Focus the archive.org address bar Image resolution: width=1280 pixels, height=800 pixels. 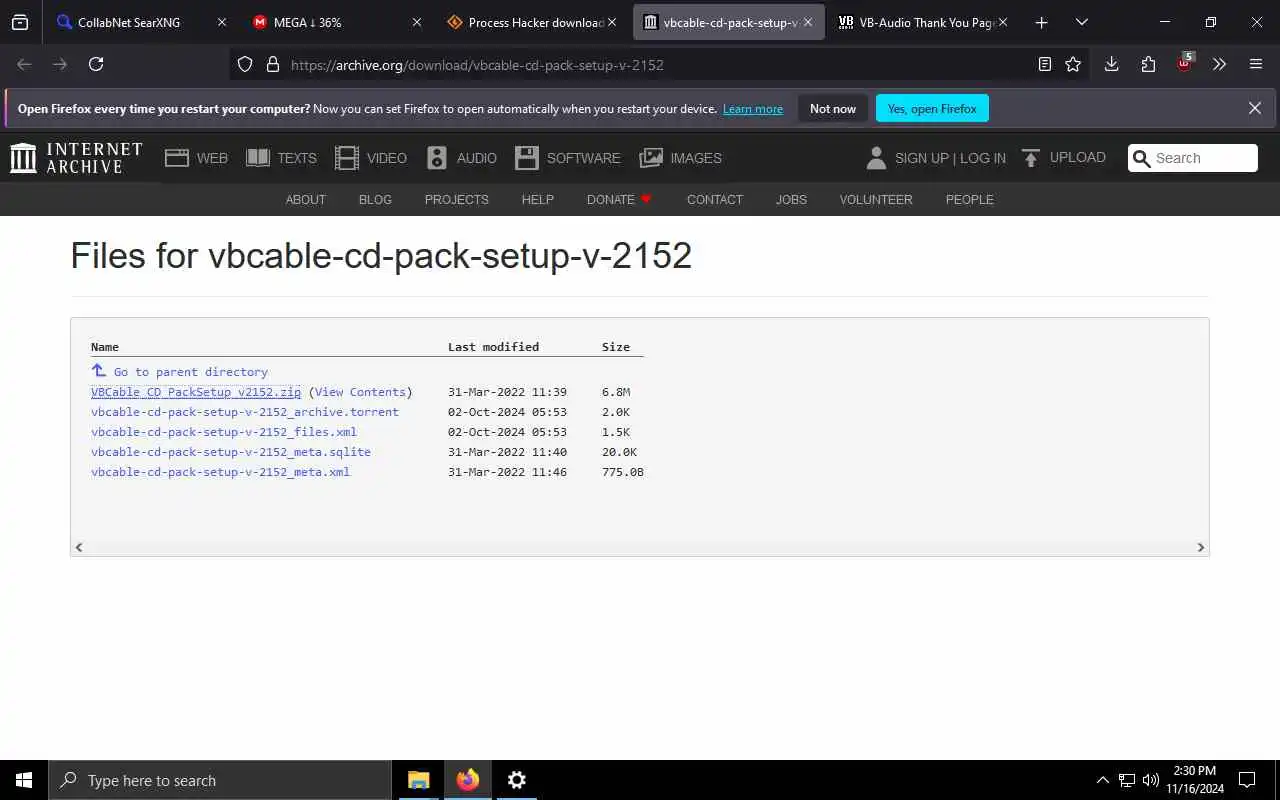pos(660,64)
